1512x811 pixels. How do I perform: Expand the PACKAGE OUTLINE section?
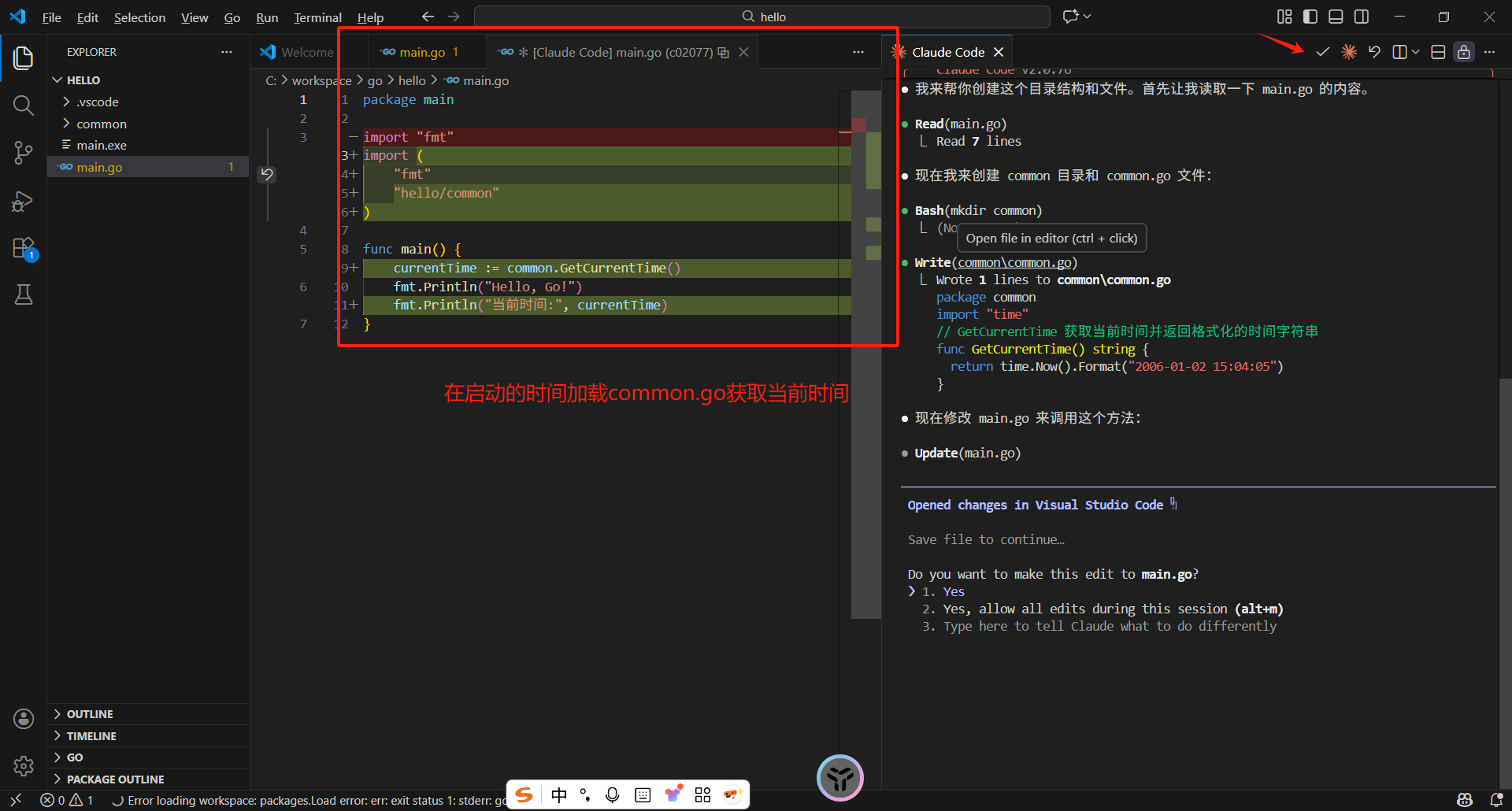point(148,780)
